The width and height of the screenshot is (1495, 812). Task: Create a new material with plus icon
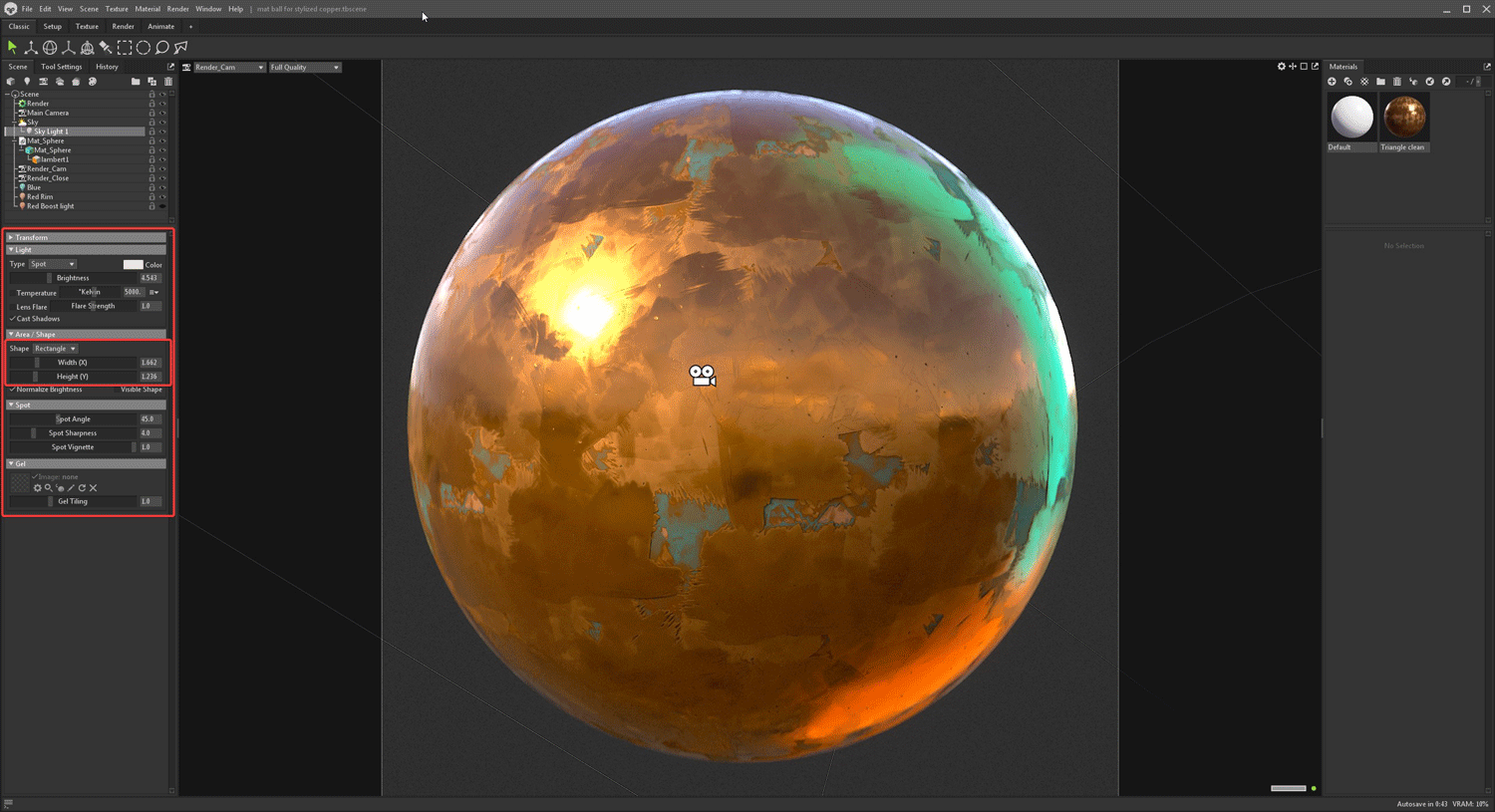(1332, 82)
